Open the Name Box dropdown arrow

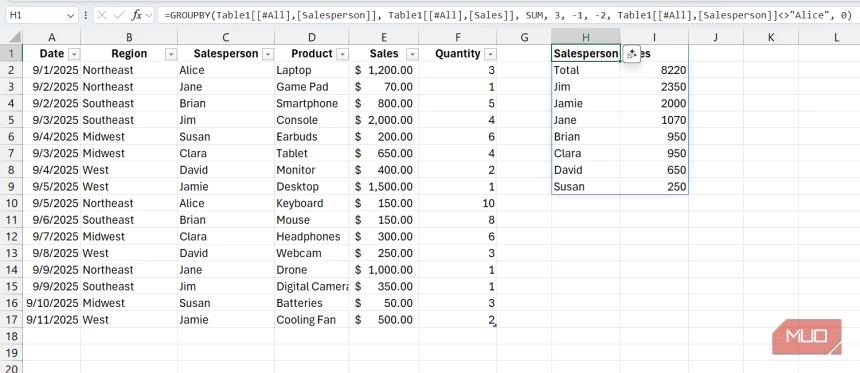[x=70, y=15]
